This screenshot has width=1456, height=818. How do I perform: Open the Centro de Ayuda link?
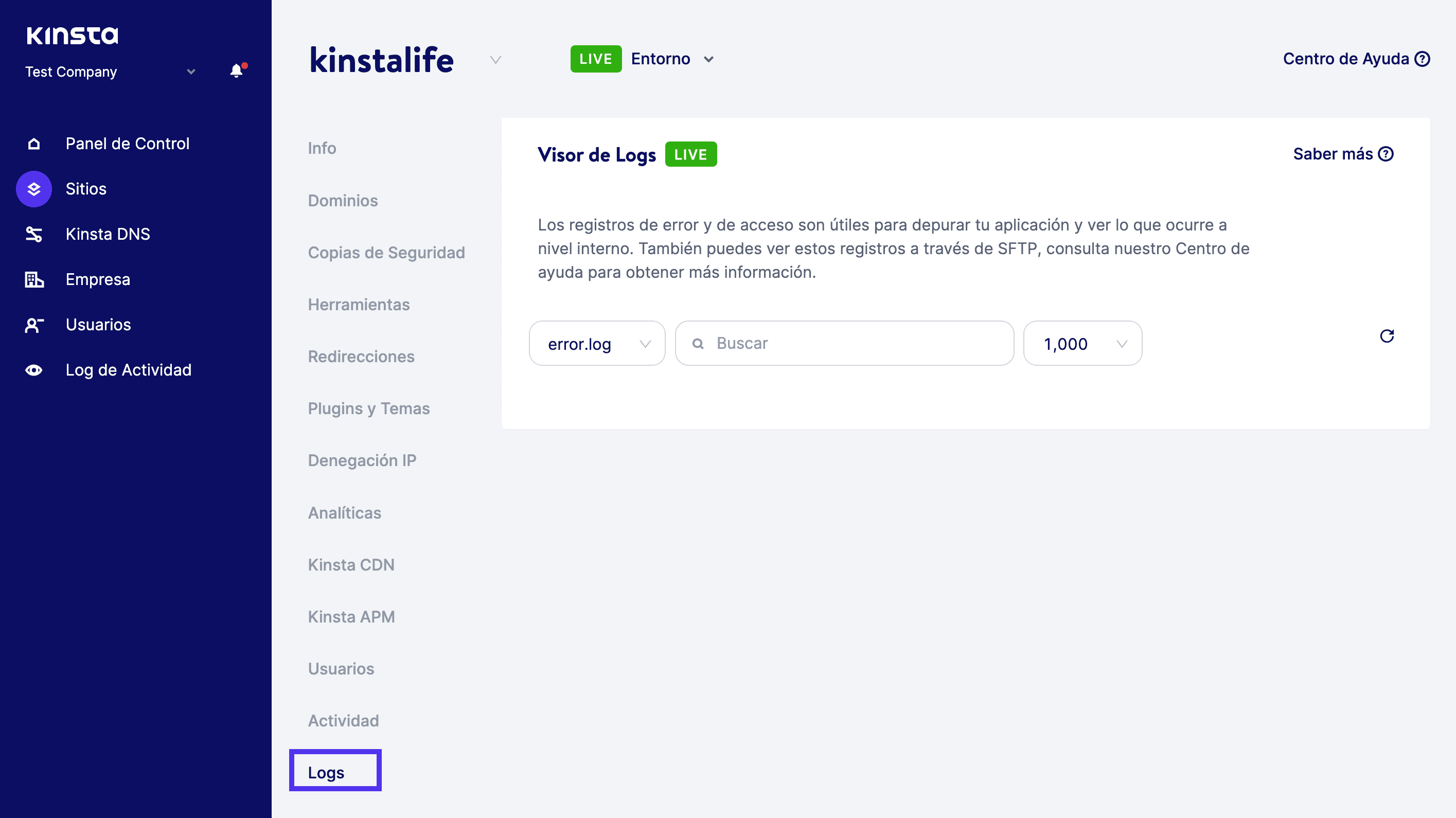1355,59
